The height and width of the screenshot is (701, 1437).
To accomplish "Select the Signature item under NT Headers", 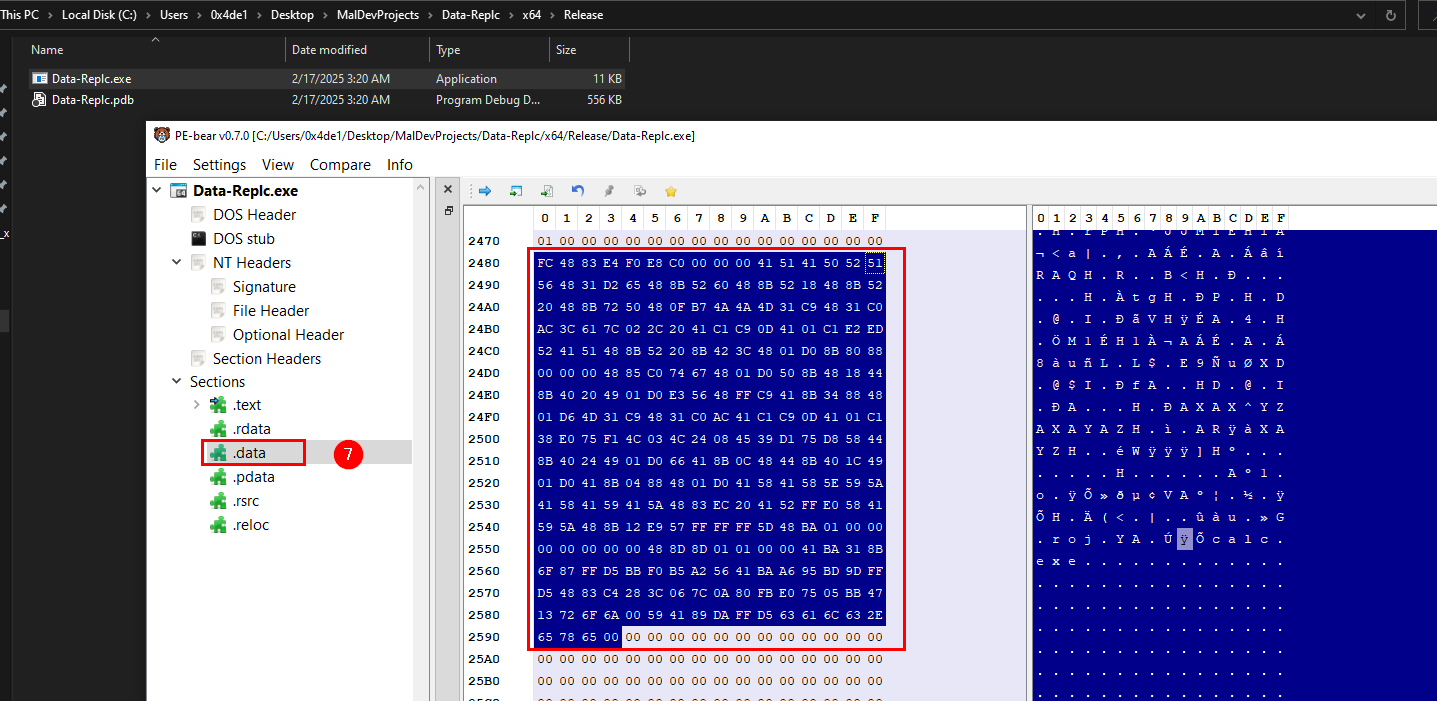I will (x=264, y=286).
